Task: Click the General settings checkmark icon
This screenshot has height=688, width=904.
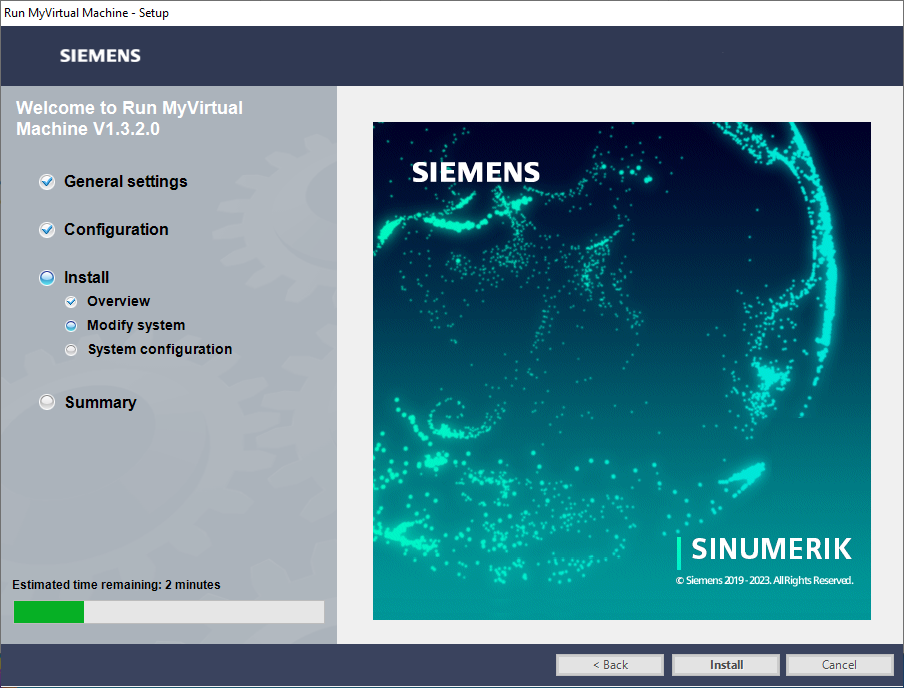Action: click(x=47, y=182)
